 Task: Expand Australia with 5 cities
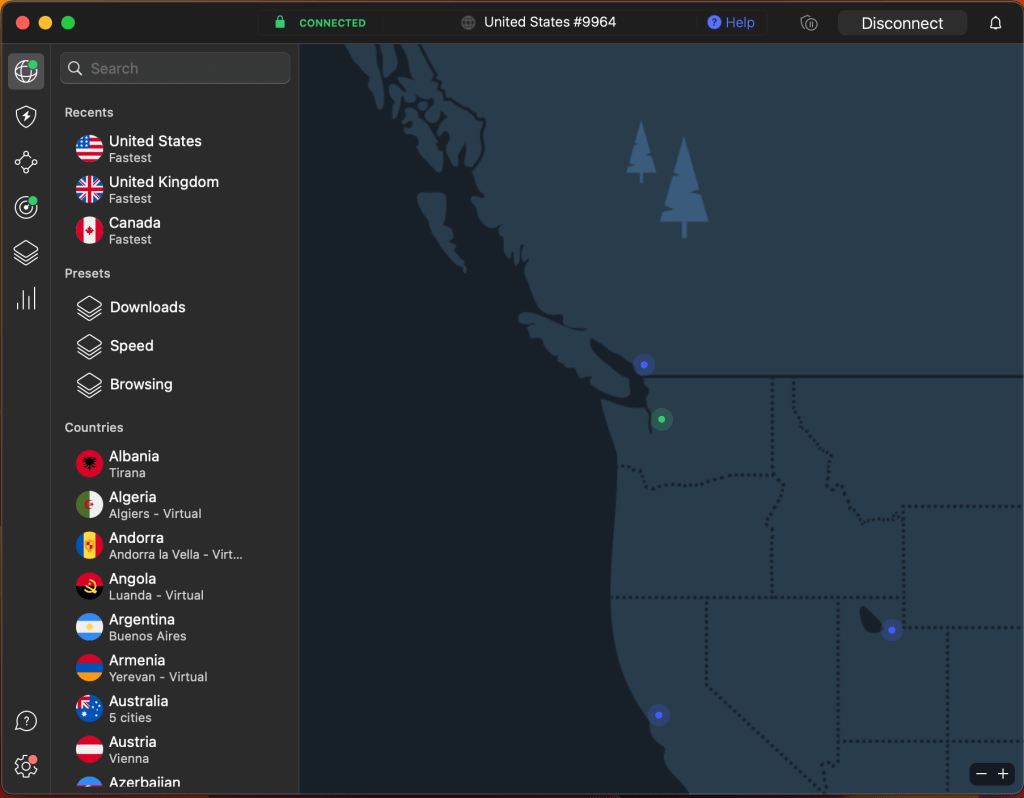[x=138, y=708]
